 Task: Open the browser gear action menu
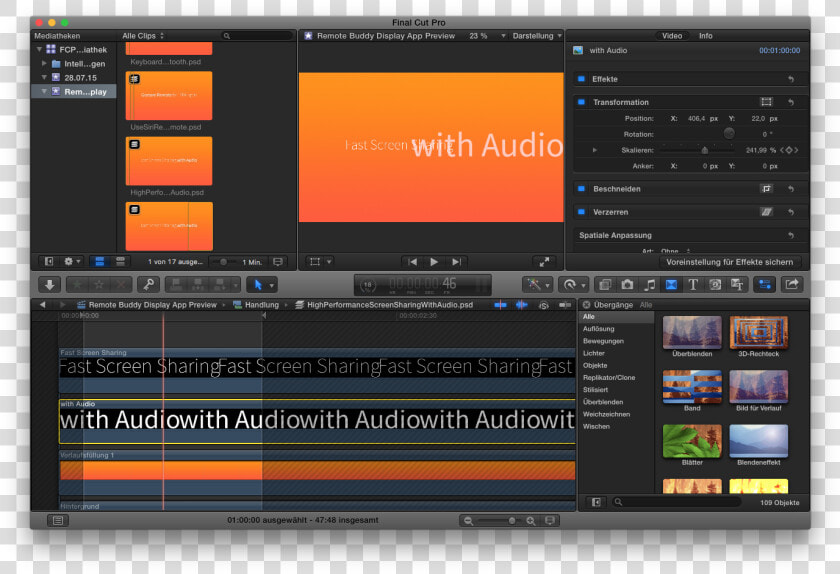click(72, 262)
